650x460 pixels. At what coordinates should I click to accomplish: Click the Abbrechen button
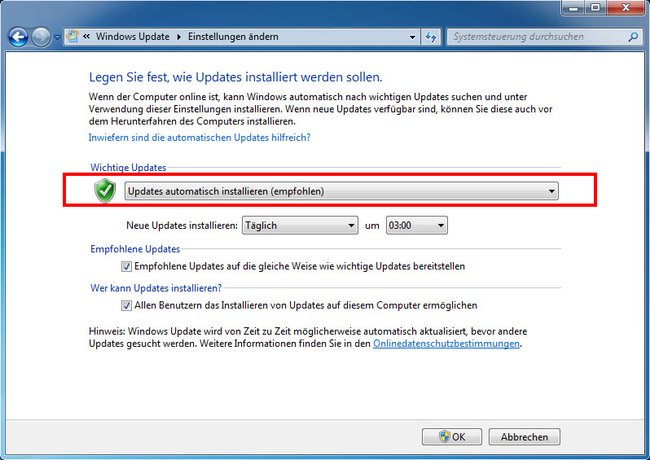tap(524, 437)
